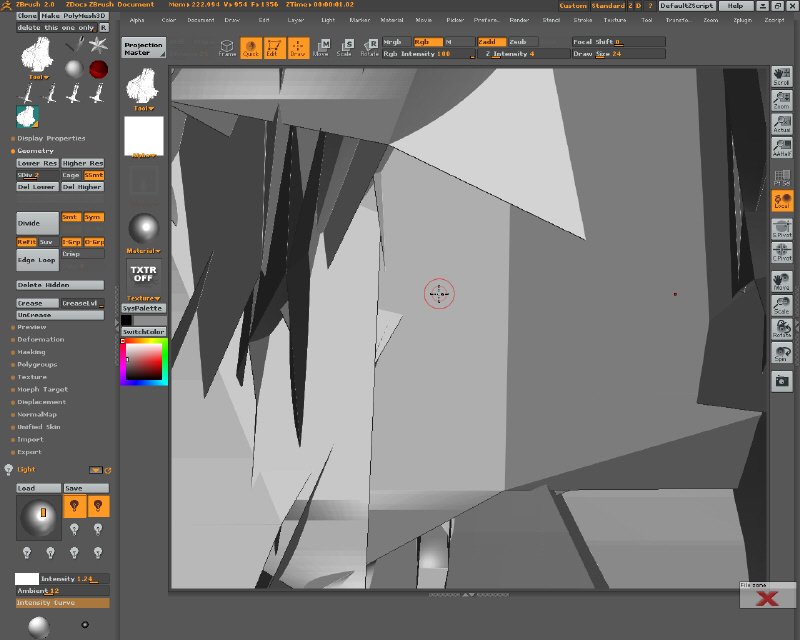Expand the Deformation section
The width and height of the screenshot is (800, 640).
pyautogui.click(x=41, y=339)
